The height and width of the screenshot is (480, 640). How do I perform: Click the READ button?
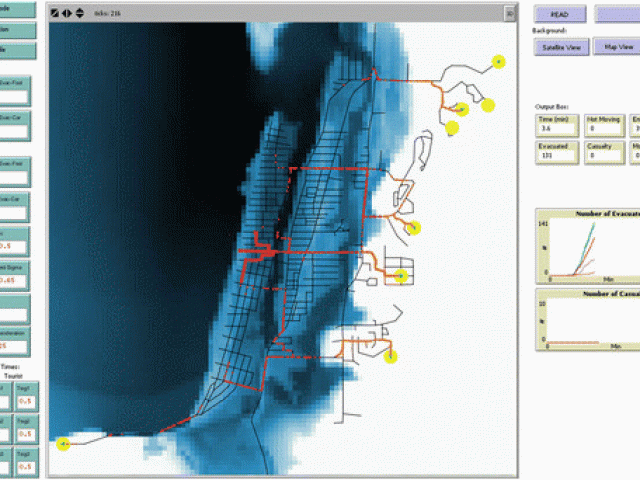pyautogui.click(x=560, y=14)
